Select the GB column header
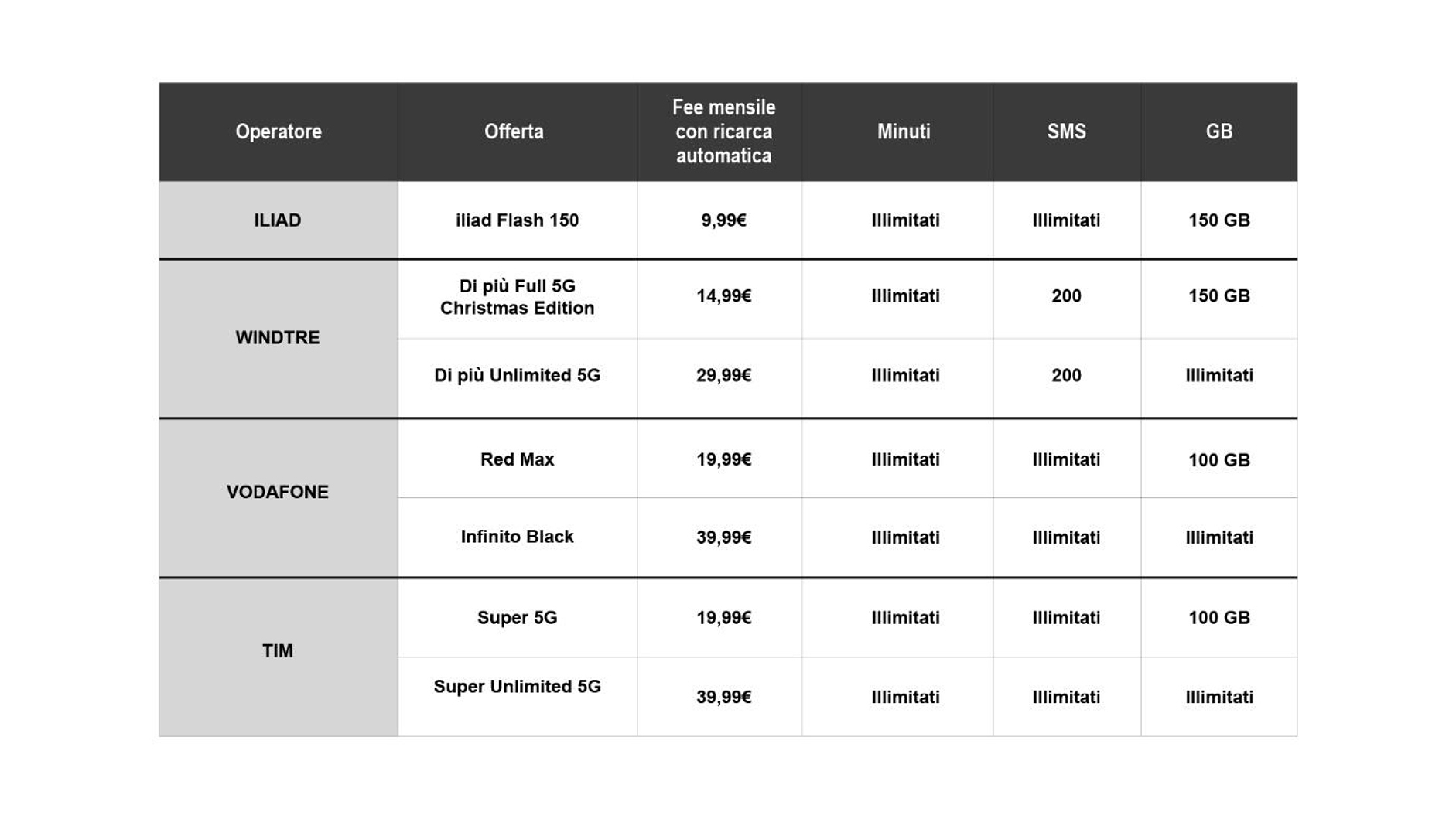The image size is (1456, 819). coord(1218,131)
